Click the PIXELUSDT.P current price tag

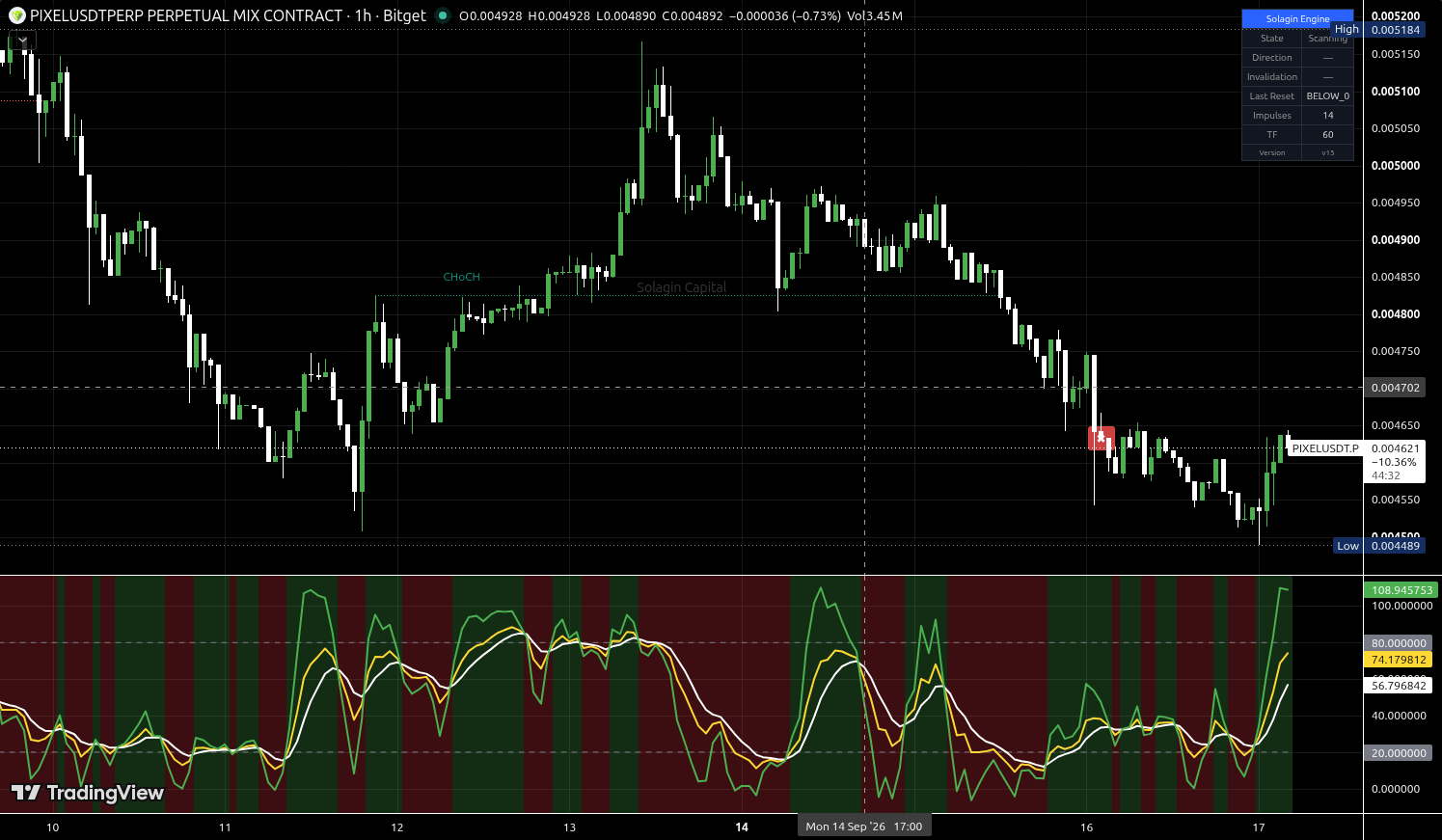point(1324,448)
